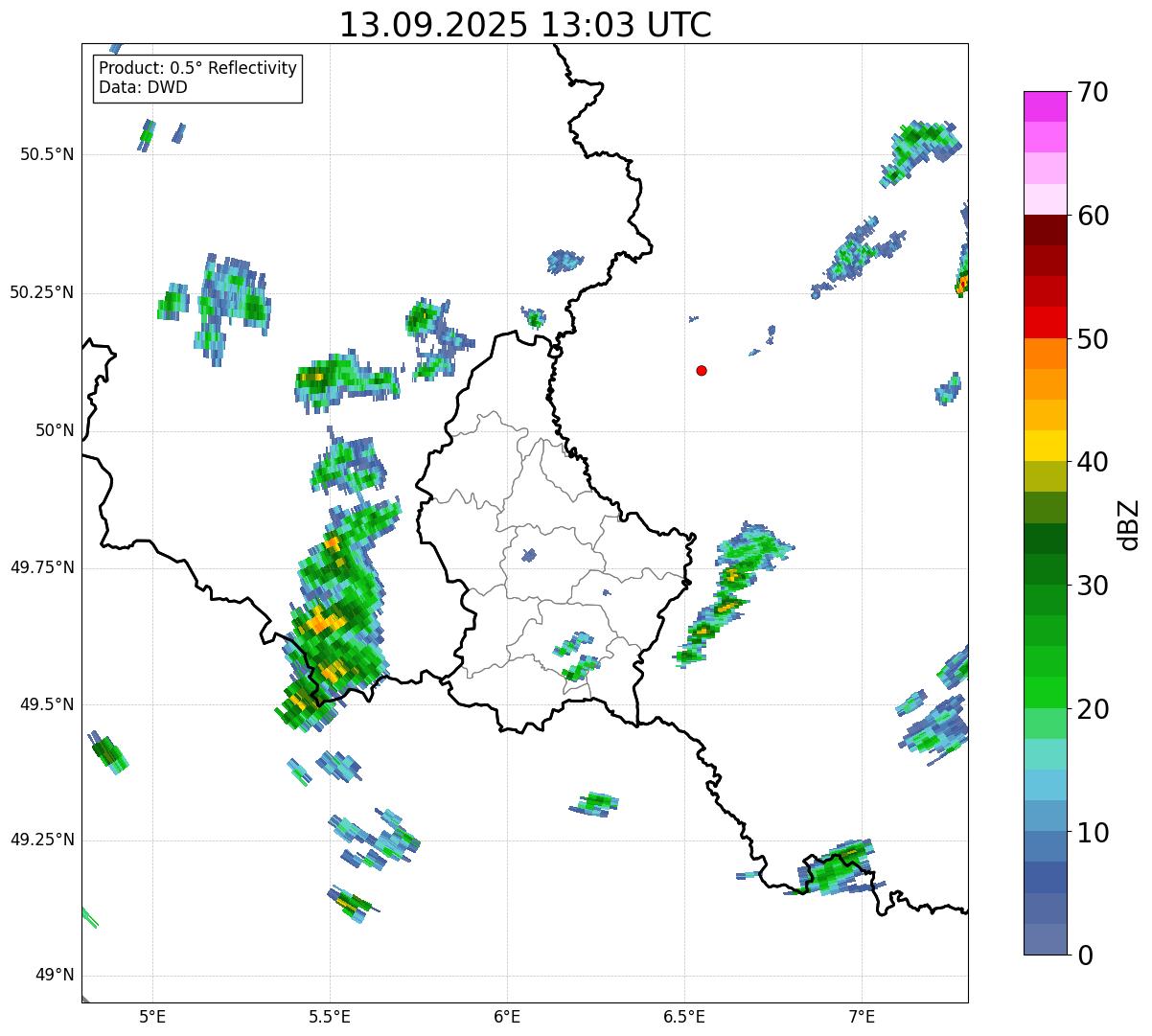Click the longitude label 5°E

152,1016
